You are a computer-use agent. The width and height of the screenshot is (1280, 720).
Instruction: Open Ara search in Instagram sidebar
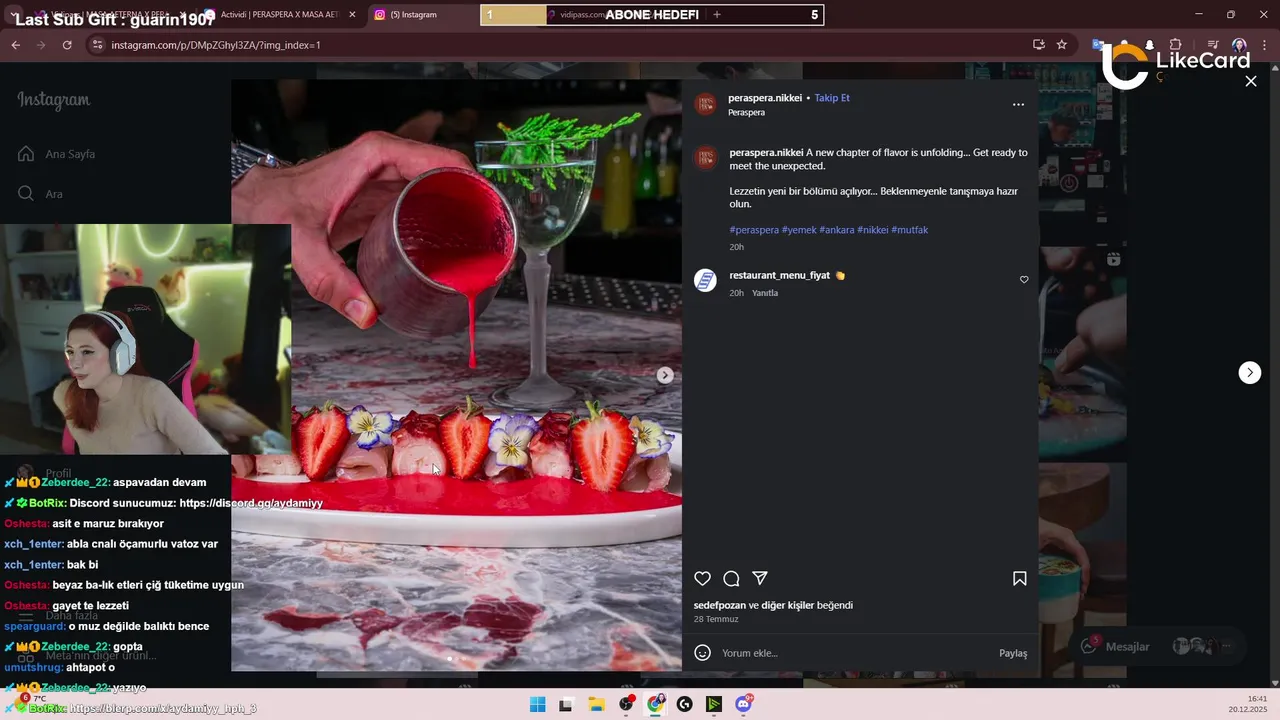pyautogui.click(x=42, y=194)
